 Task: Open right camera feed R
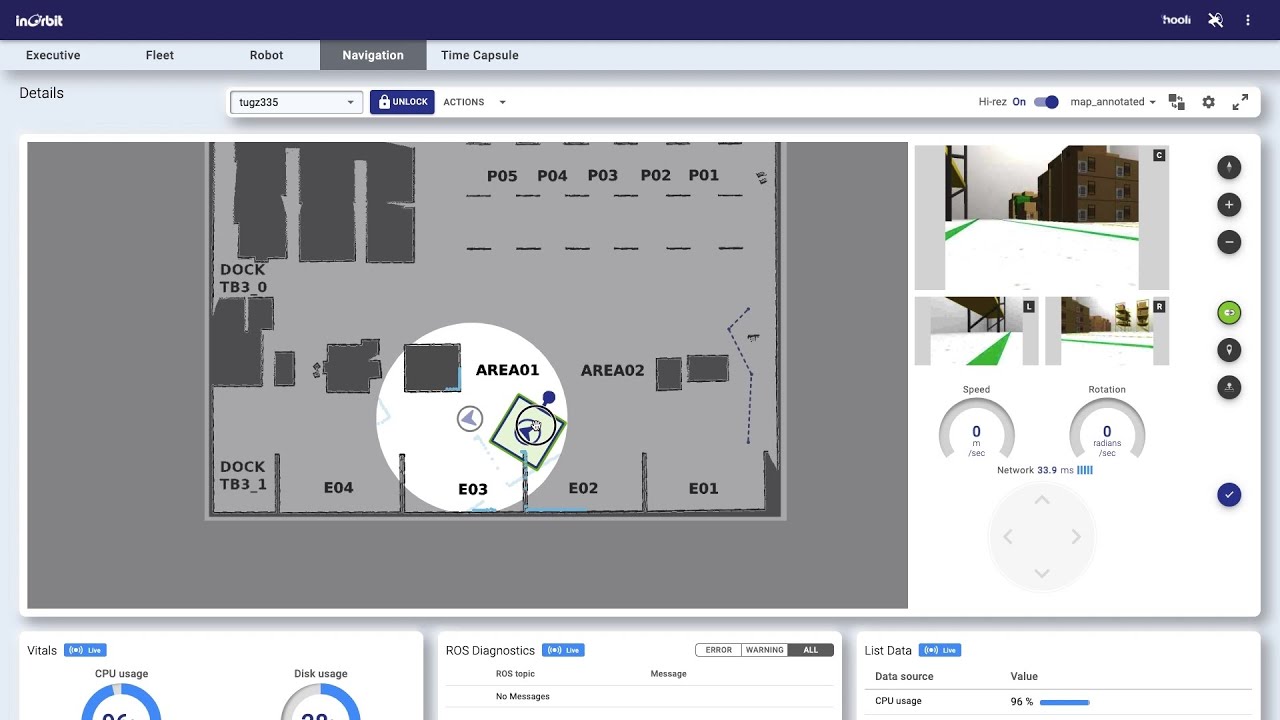[x=1107, y=331]
